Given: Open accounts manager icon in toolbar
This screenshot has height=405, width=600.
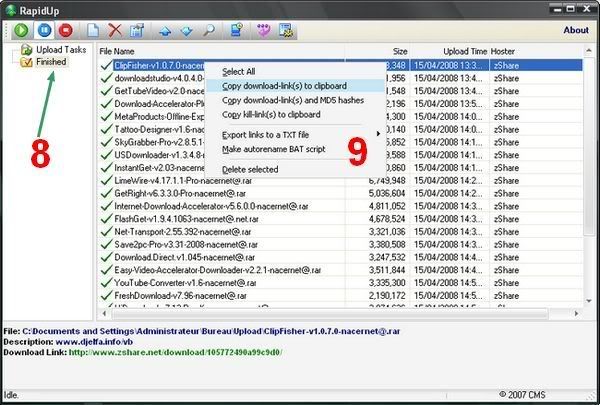Looking at the screenshot, I should 237,30.
